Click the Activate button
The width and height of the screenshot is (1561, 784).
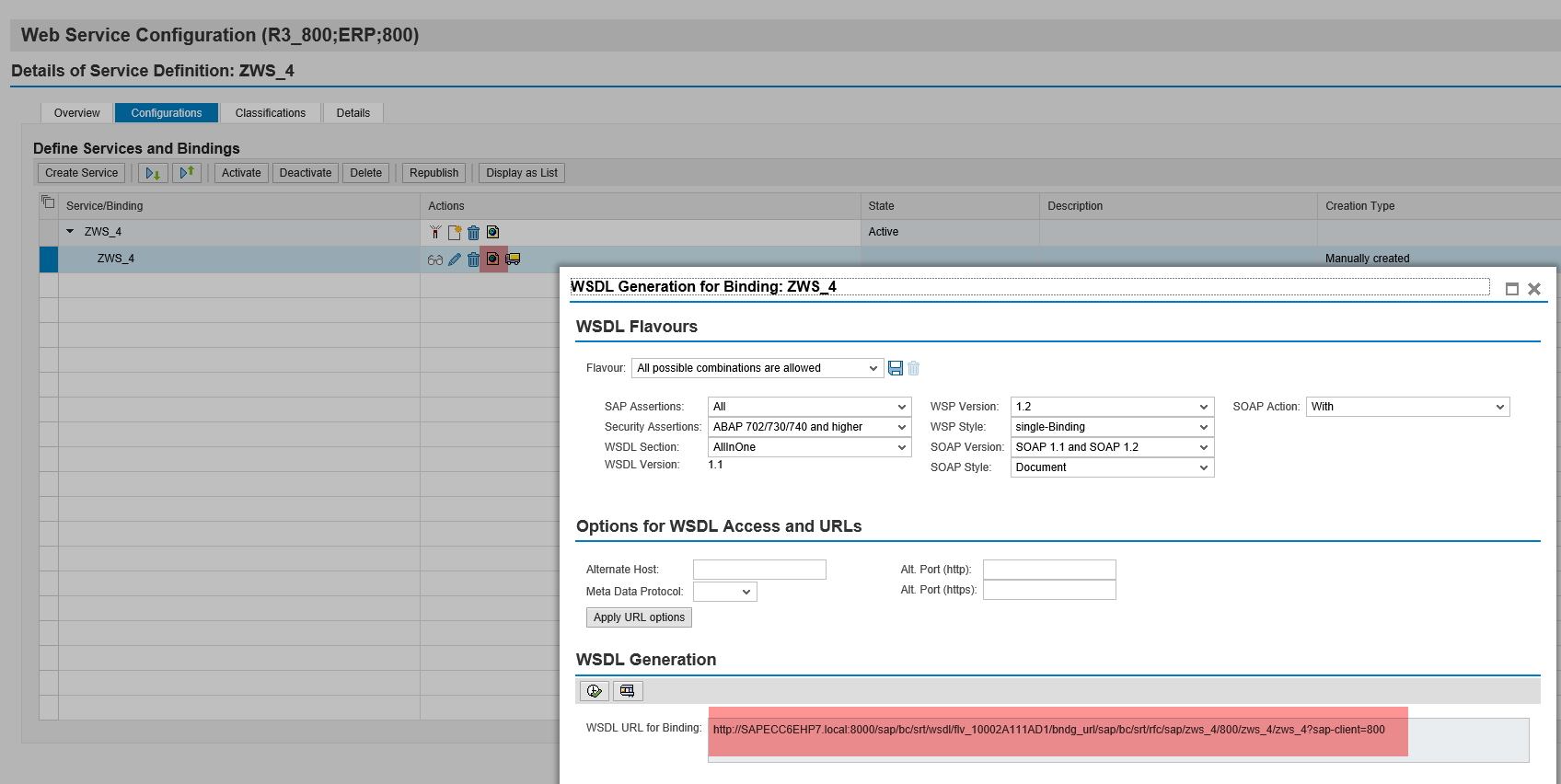(241, 173)
